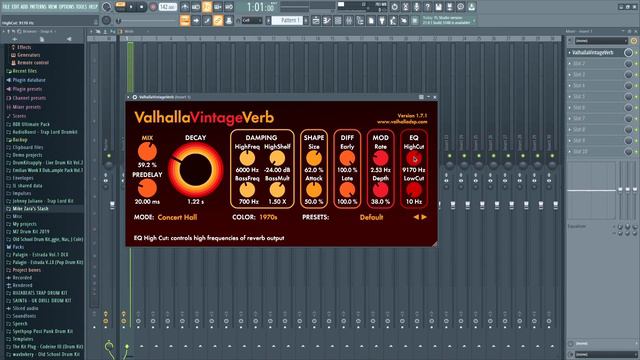Toggle typing keyboard to piano icon
This screenshot has height=360, width=640.
(x=185, y=20)
